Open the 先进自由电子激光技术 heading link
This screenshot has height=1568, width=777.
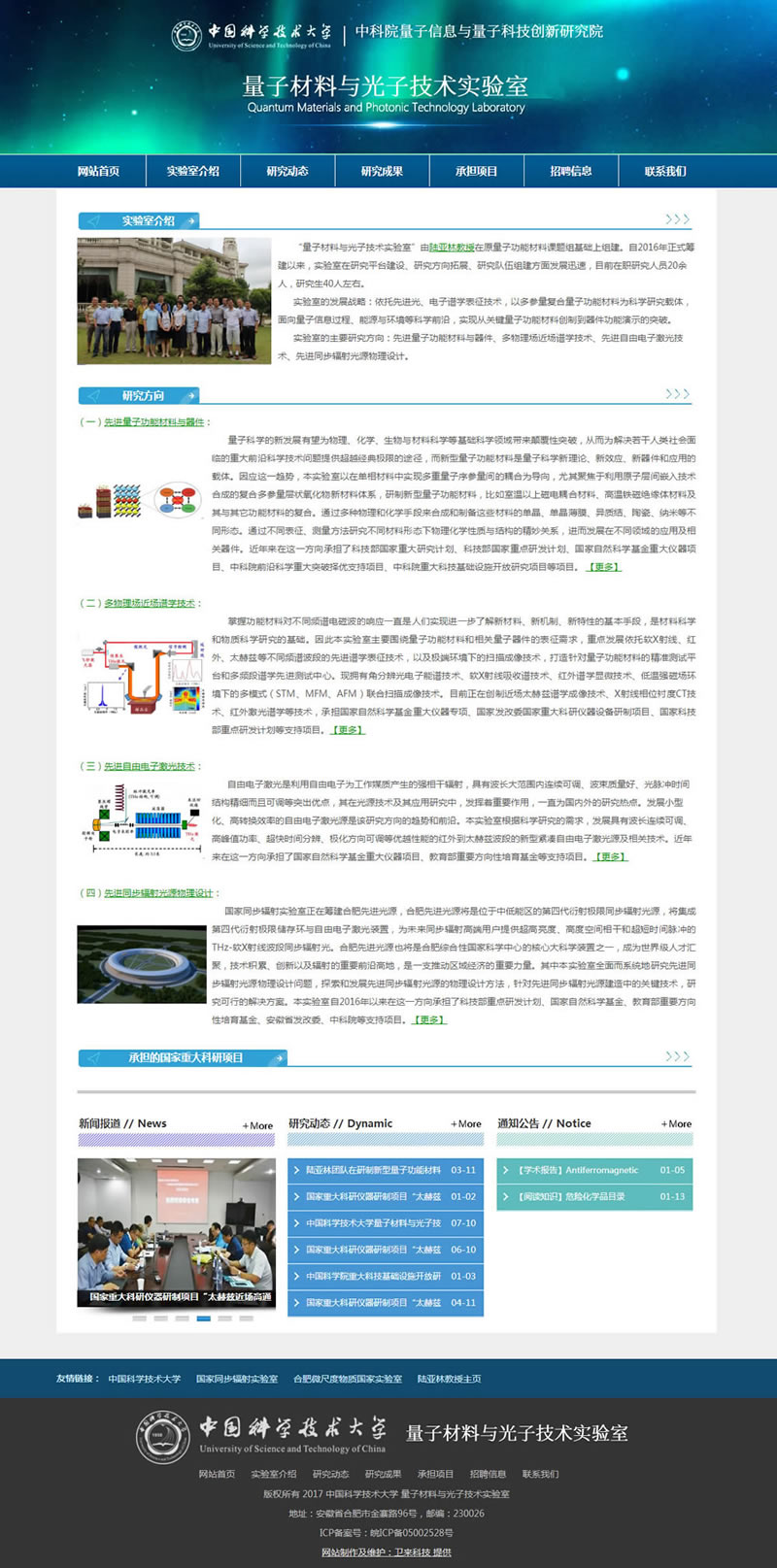pyautogui.click(x=150, y=766)
